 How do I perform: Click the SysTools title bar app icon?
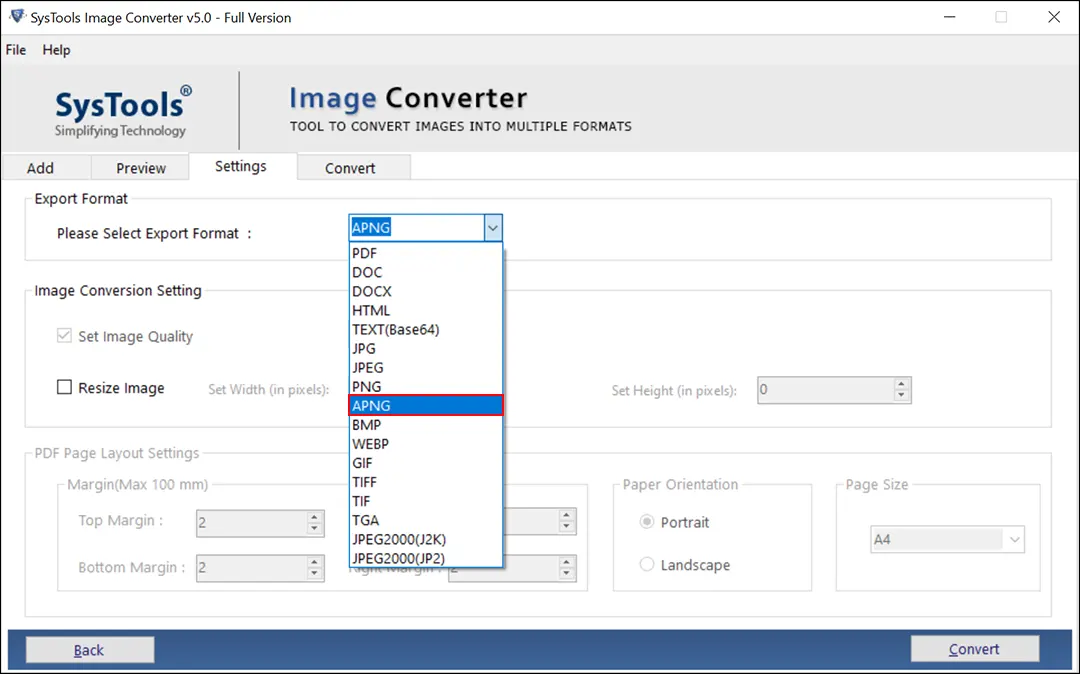pyautogui.click(x=17, y=17)
